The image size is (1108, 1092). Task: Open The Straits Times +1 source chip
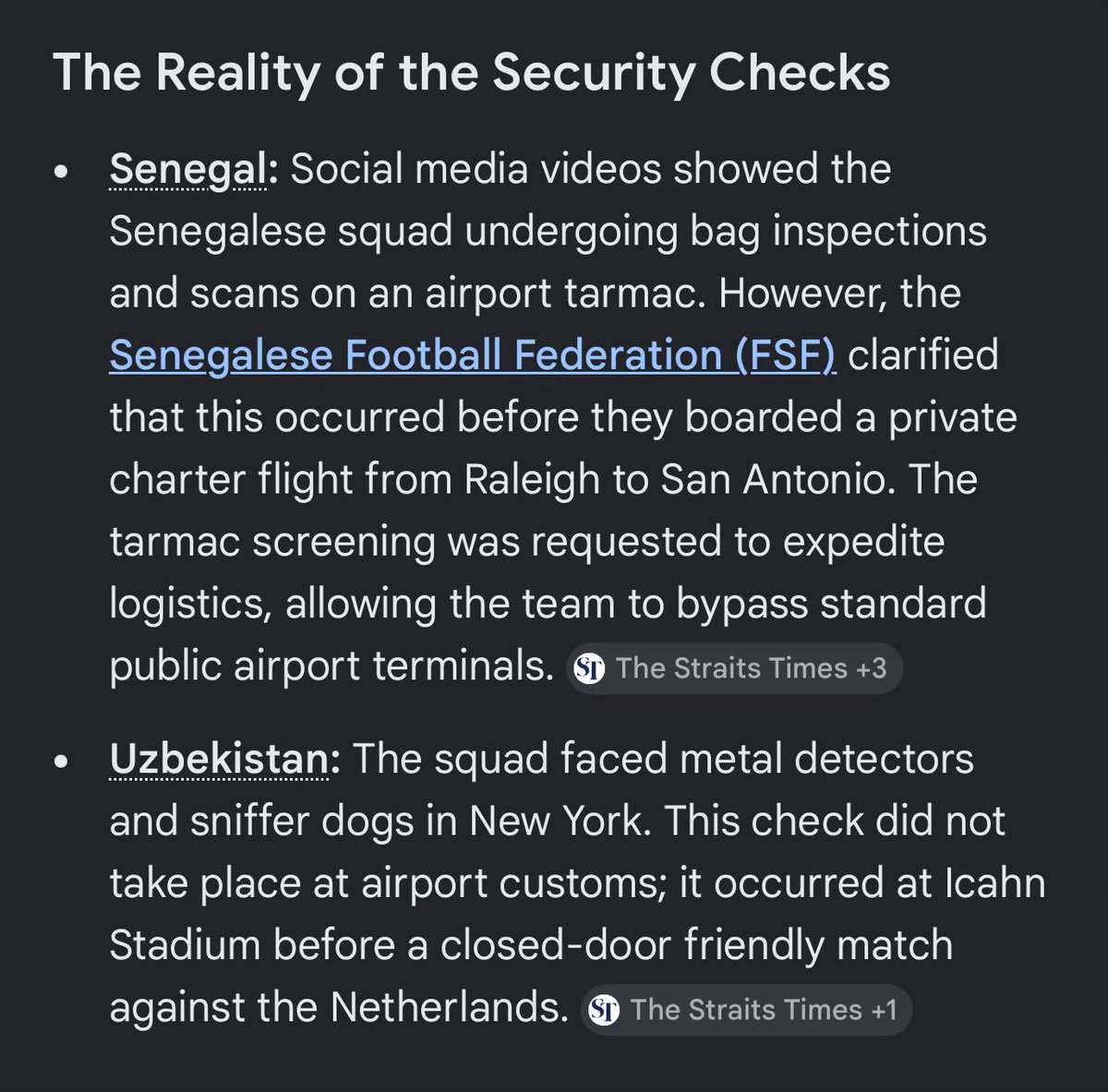pos(746,1009)
